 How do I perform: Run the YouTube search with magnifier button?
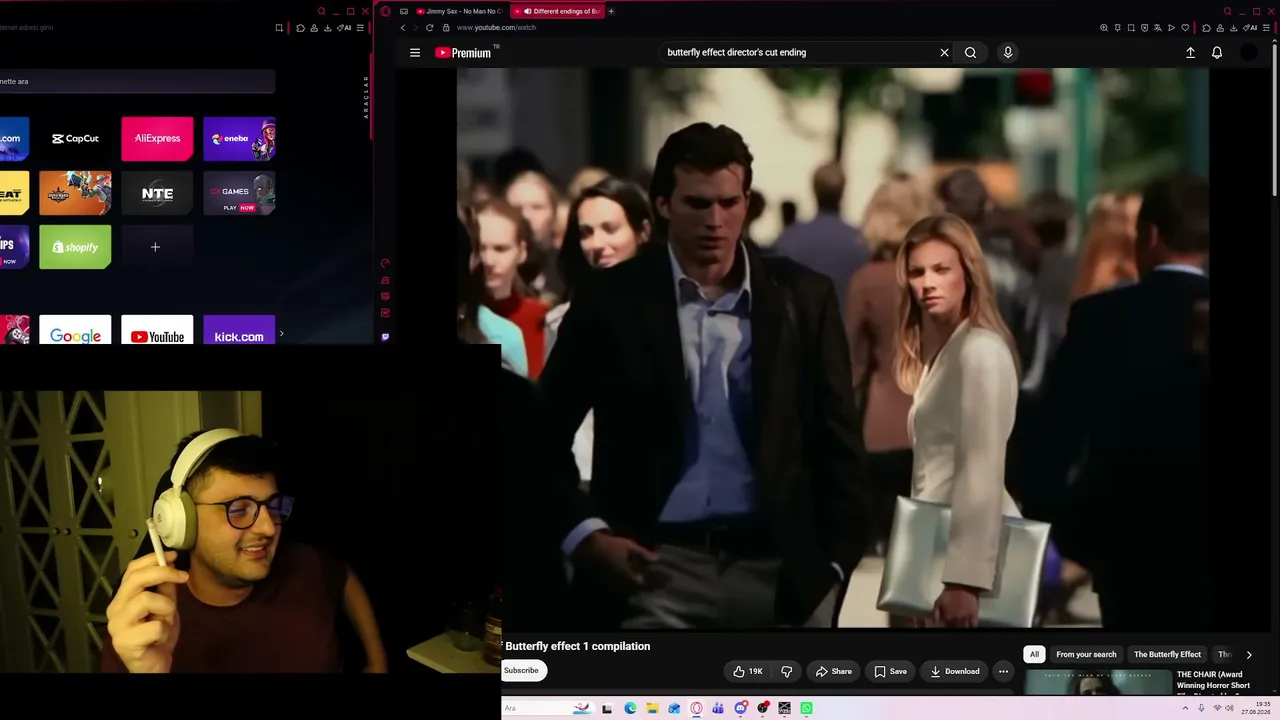970,53
